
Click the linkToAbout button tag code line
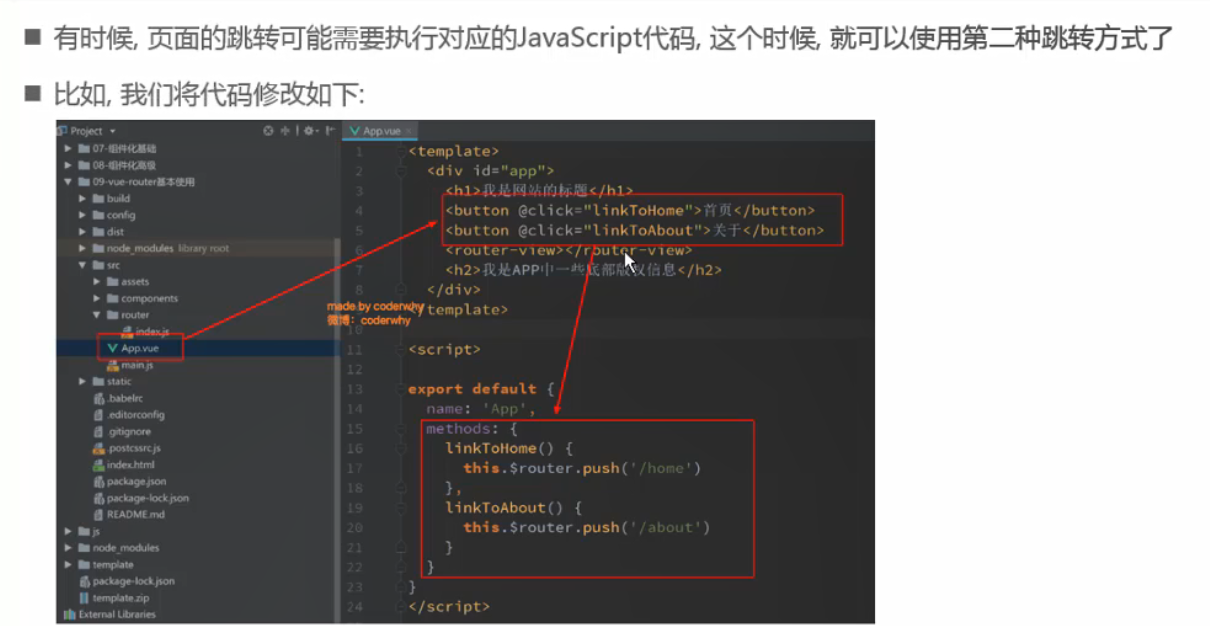click(x=634, y=230)
